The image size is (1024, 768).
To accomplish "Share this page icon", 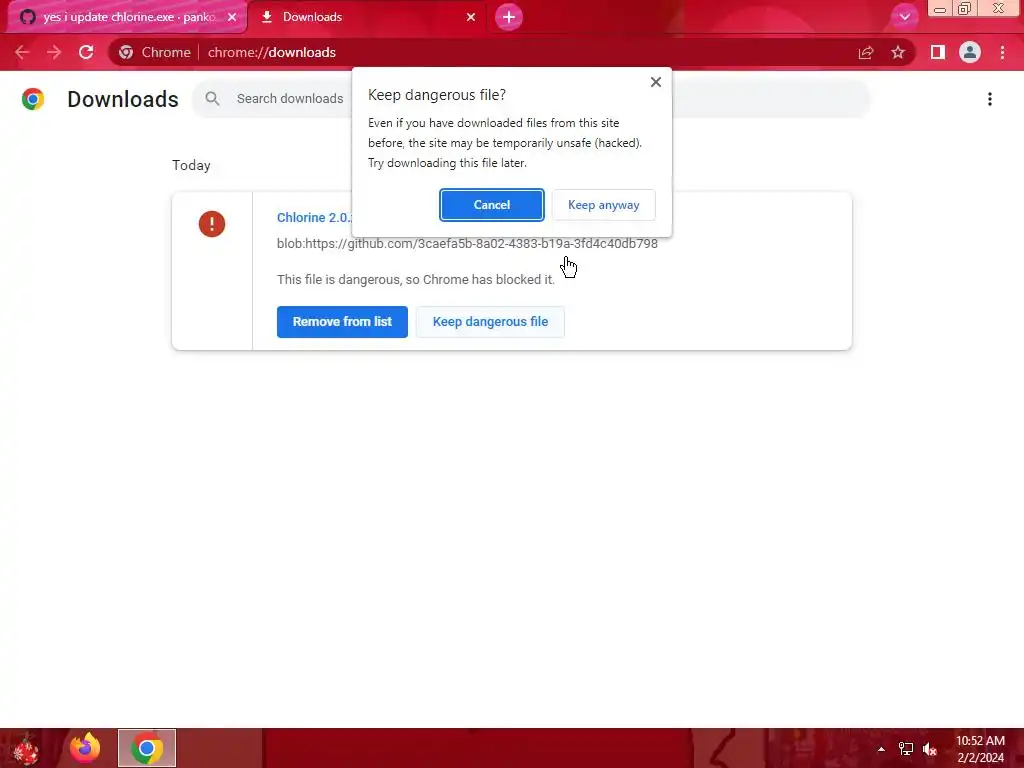I will [866, 52].
